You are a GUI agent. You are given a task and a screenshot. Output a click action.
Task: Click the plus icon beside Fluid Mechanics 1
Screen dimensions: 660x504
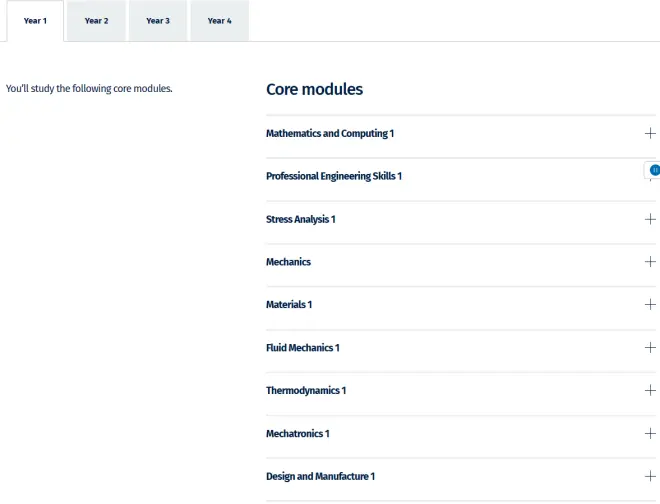[650, 348]
